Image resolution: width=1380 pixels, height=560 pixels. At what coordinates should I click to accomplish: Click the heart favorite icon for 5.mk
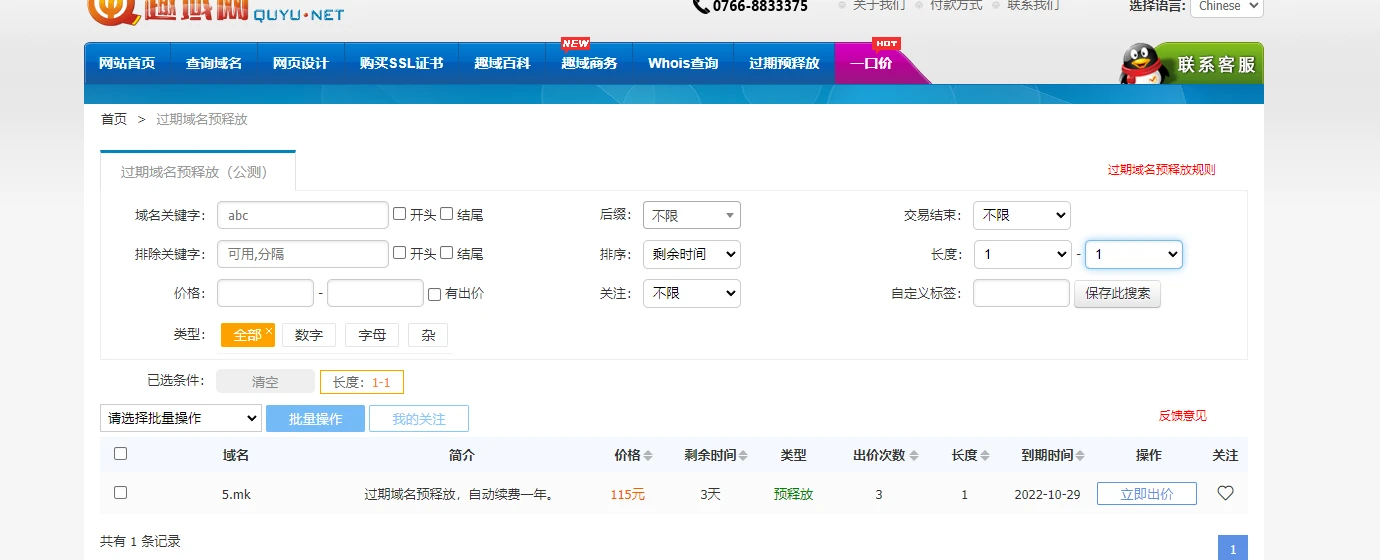click(x=1225, y=493)
